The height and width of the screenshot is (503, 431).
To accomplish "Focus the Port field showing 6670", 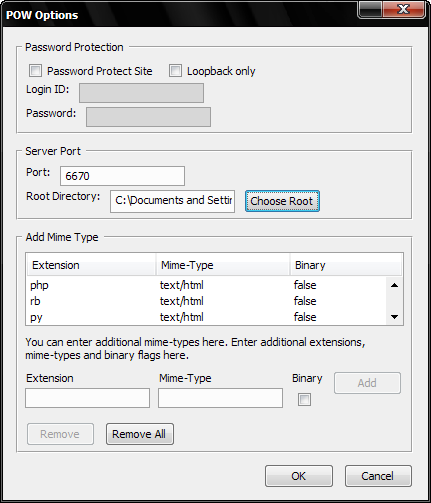I will coord(122,176).
